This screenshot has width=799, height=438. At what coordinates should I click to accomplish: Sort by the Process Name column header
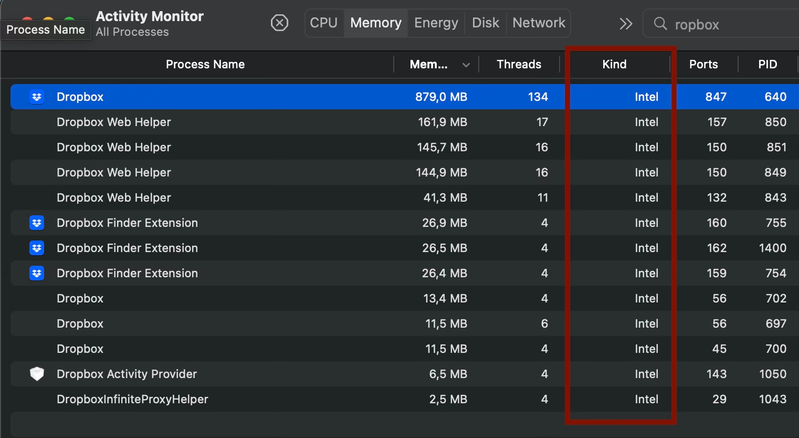point(205,64)
